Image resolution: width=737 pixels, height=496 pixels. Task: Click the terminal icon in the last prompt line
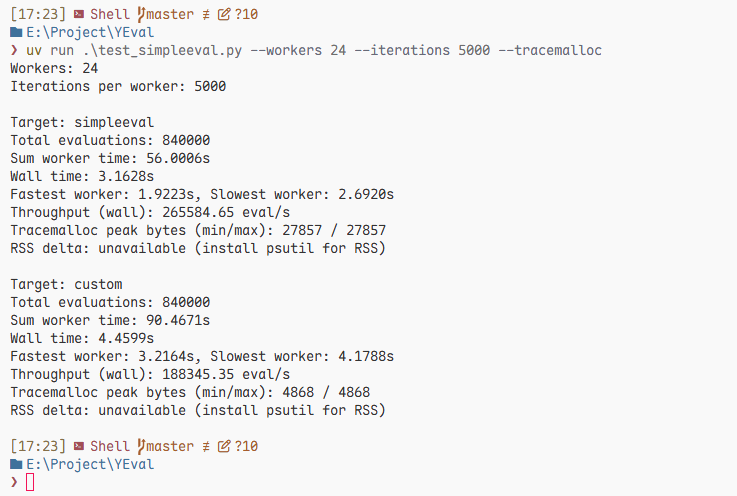(79, 446)
